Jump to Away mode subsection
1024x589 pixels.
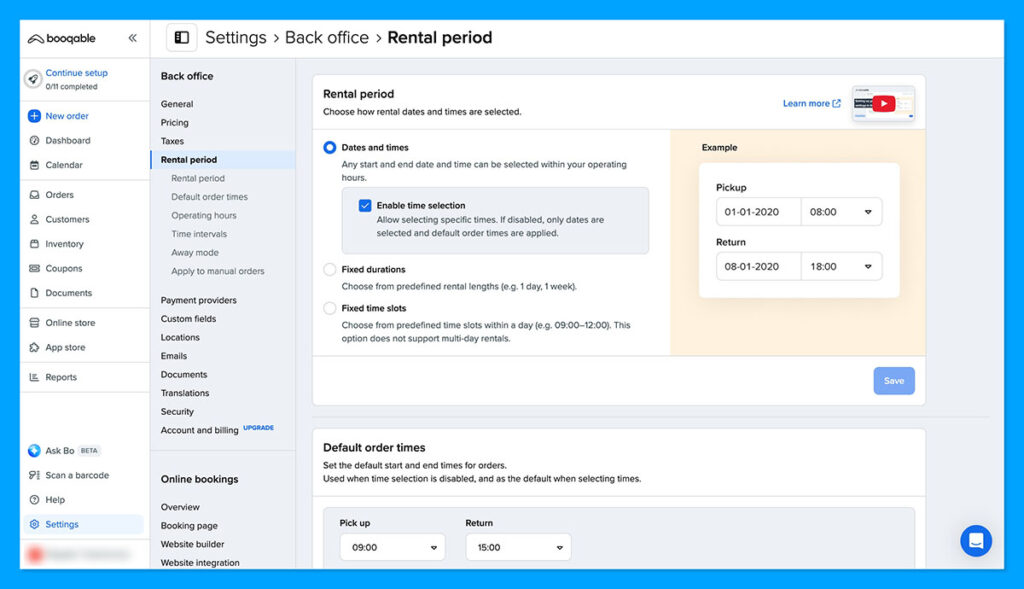[x=195, y=253]
